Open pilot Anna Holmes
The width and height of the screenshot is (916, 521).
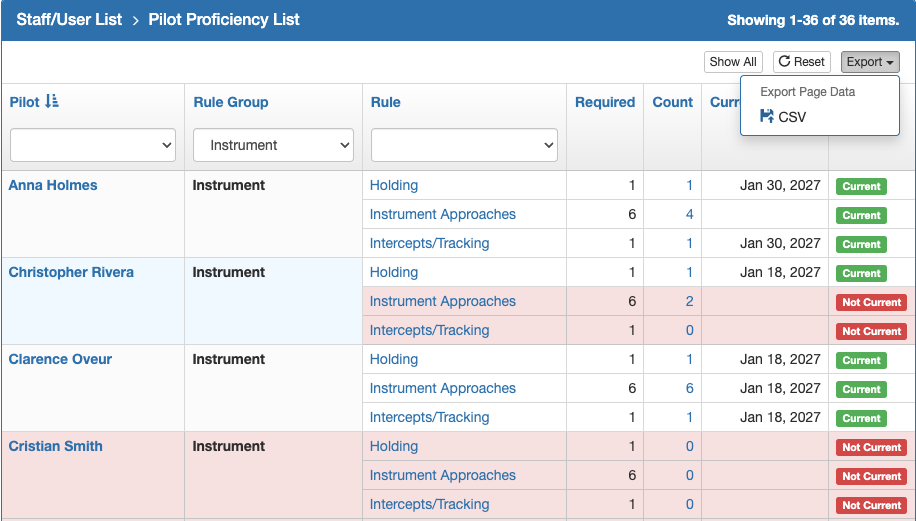tap(53, 185)
